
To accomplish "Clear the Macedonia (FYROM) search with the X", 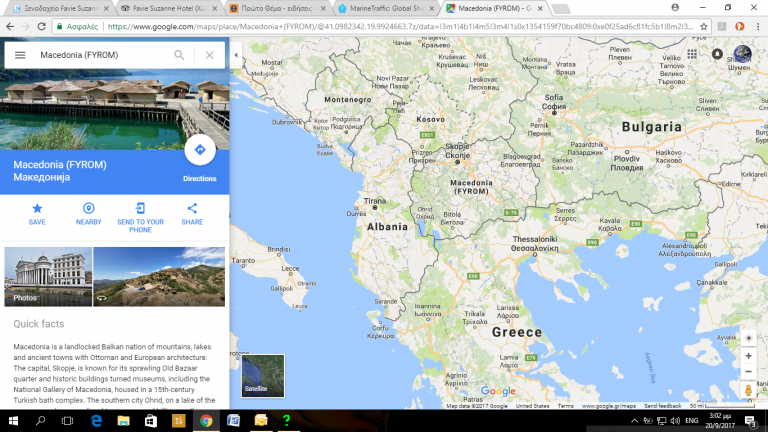I will [210, 55].
